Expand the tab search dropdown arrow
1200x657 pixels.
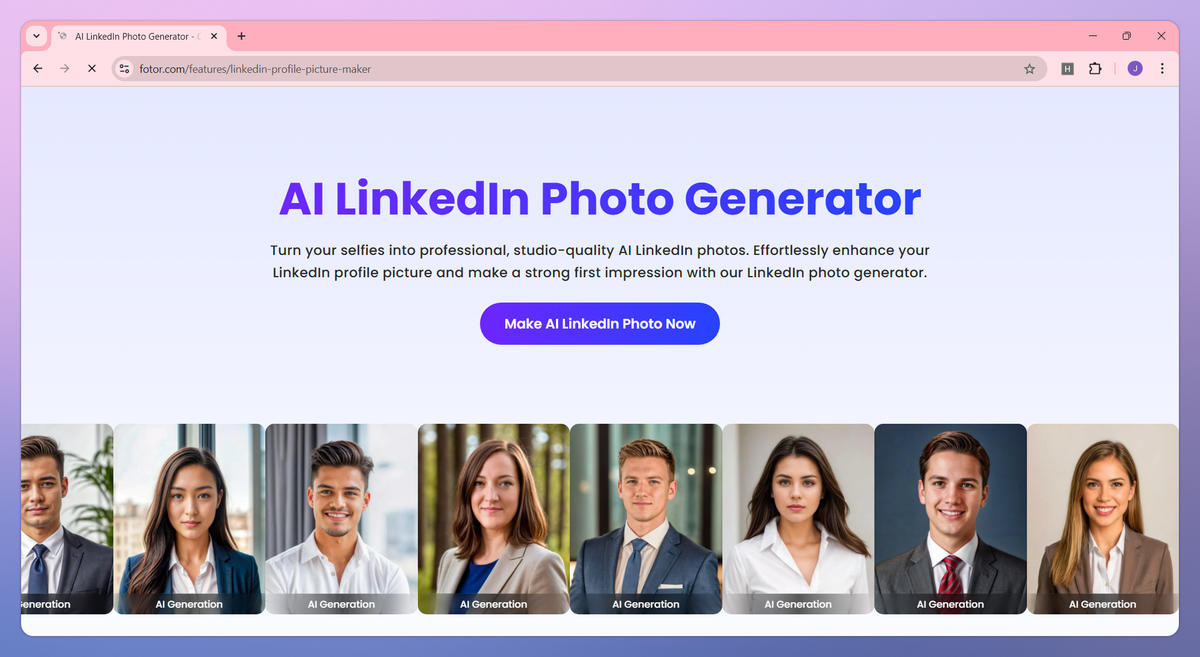[x=37, y=36]
